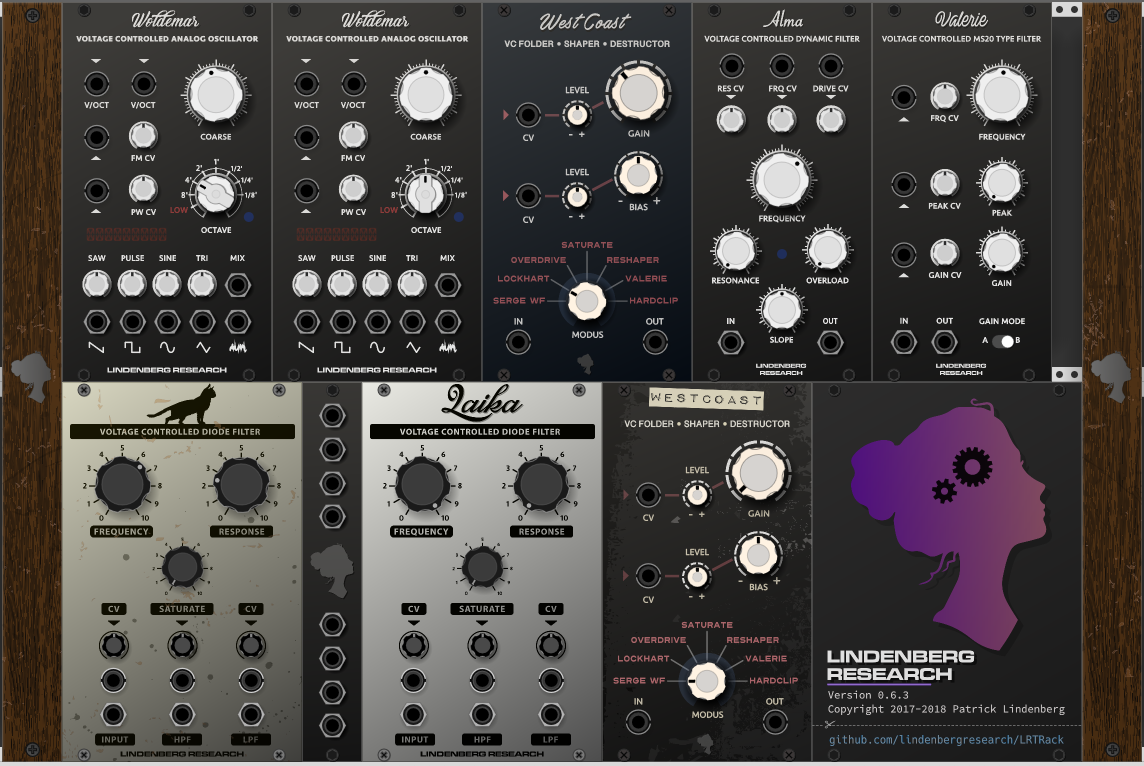Click the FM CV knob on left Woldemar
The height and width of the screenshot is (766, 1144).
point(143,136)
